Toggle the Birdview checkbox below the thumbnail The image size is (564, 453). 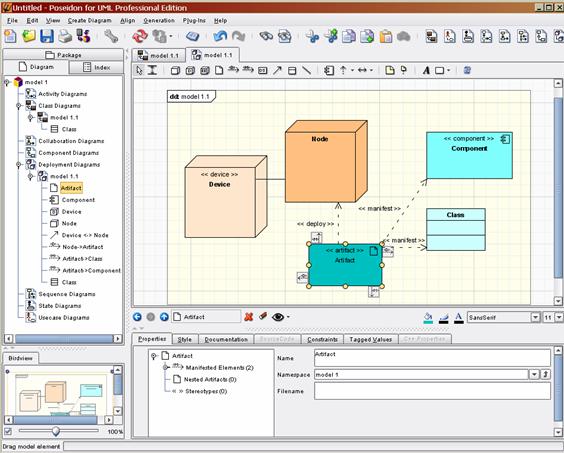coord(8,431)
